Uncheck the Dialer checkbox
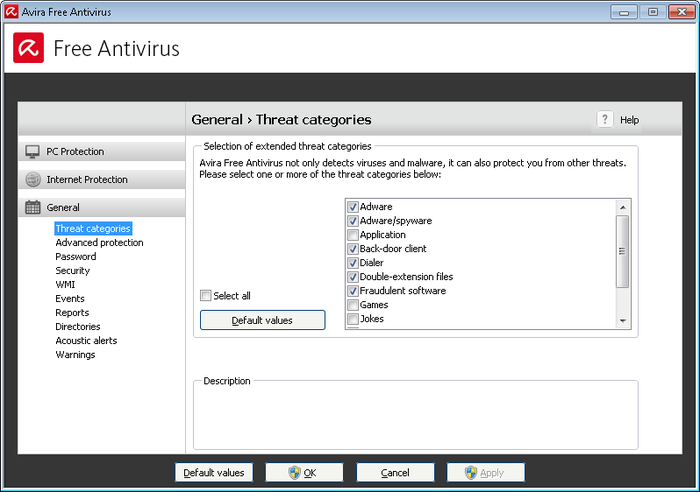The image size is (700, 492). pyautogui.click(x=353, y=263)
